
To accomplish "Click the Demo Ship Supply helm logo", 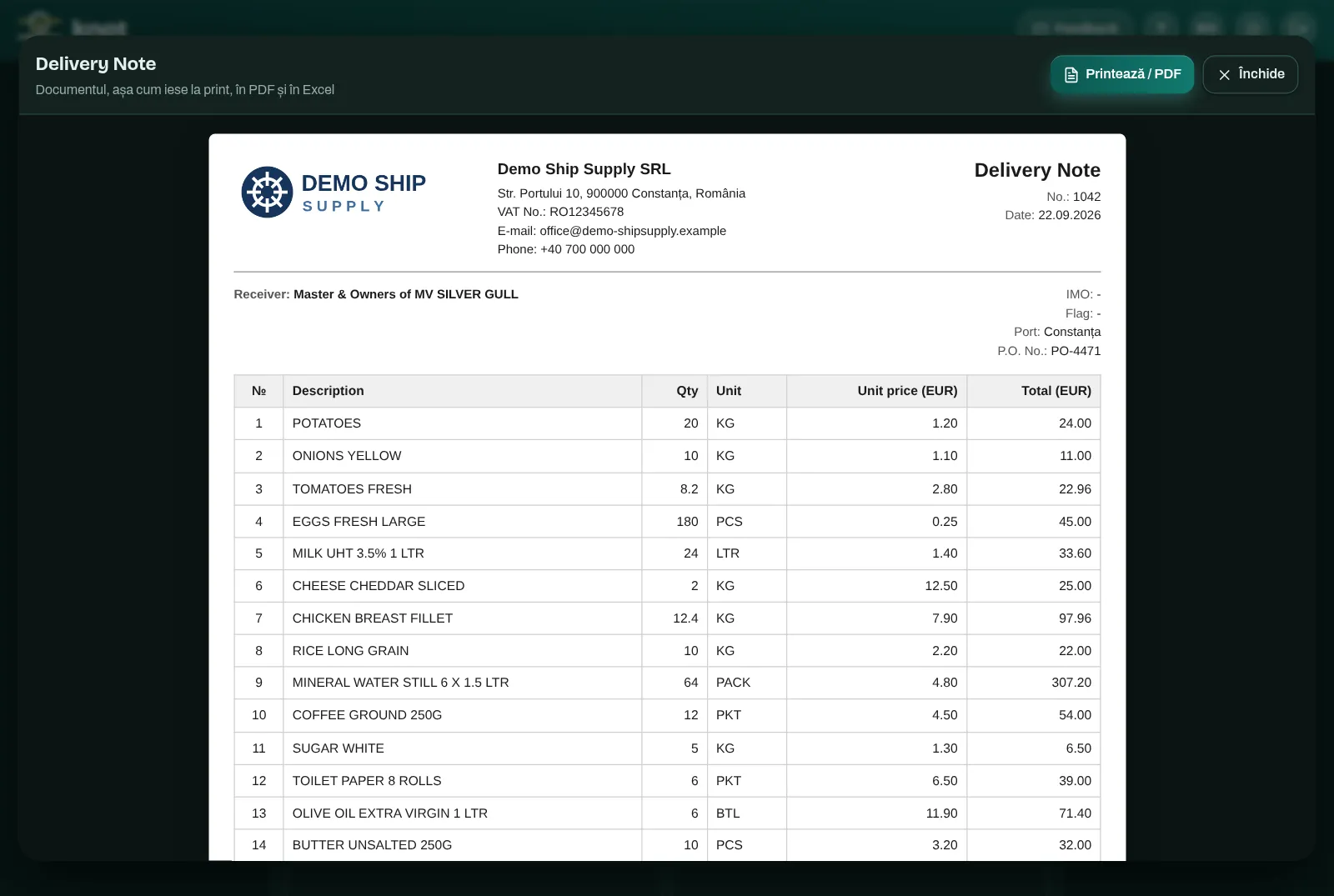I will pyautogui.click(x=267, y=192).
